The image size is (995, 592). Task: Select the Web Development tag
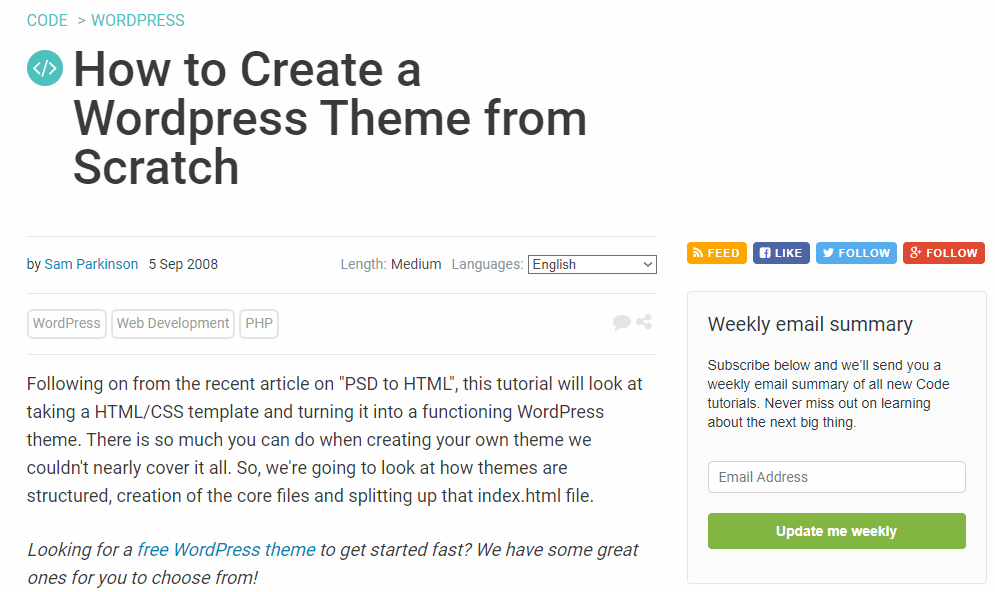tap(173, 323)
